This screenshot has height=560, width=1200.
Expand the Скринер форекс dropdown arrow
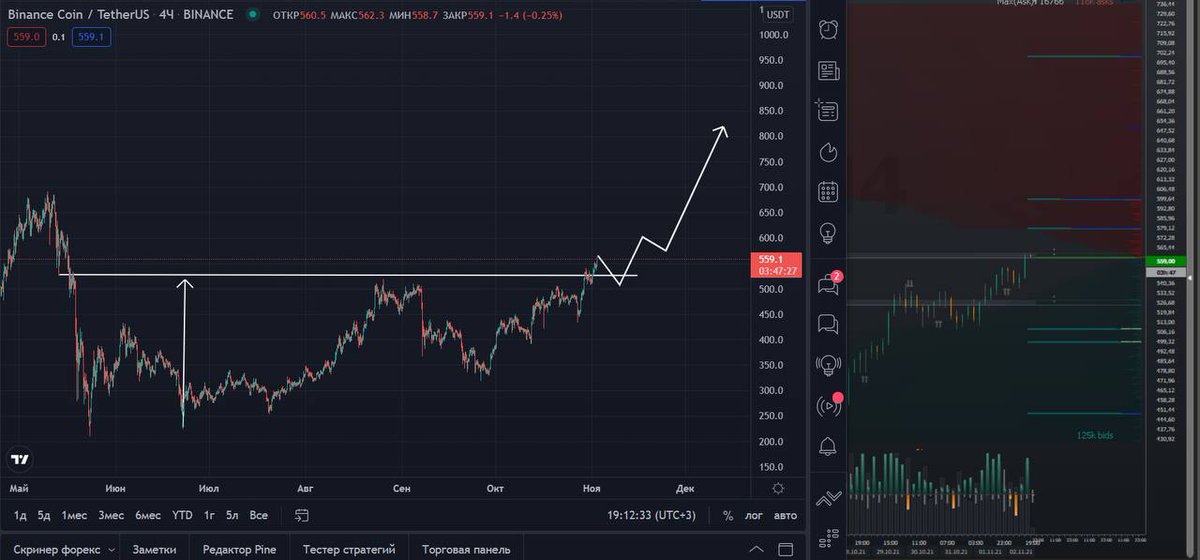click(111, 550)
